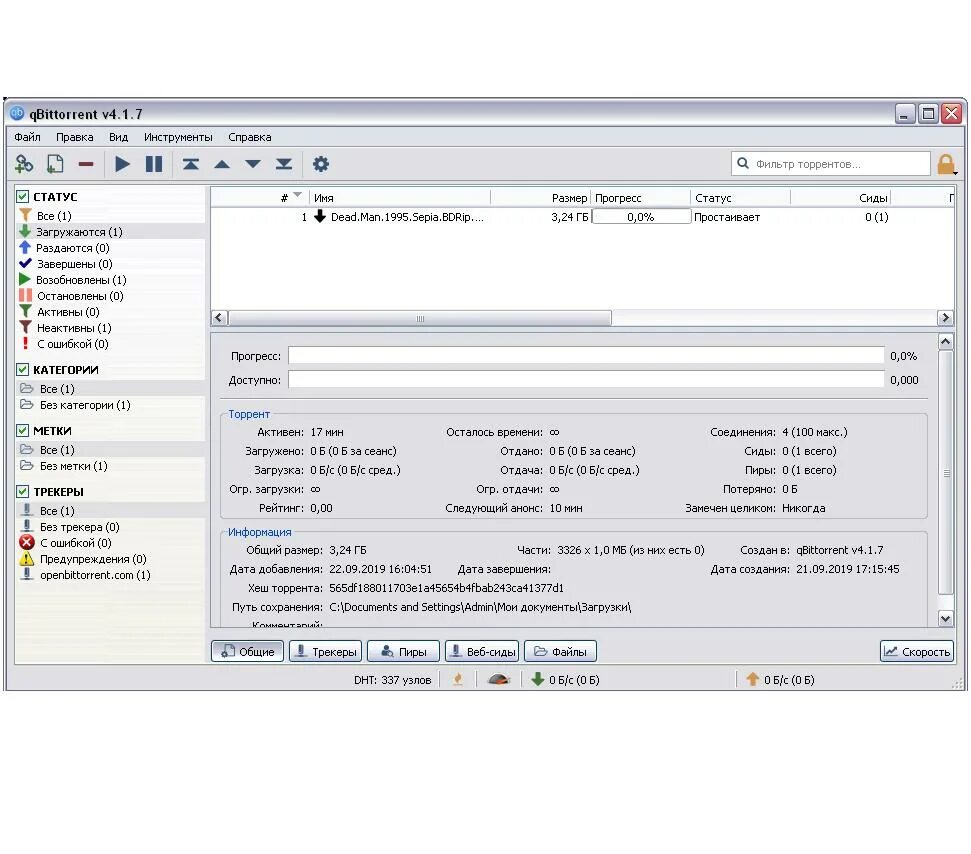The image size is (971, 854).
Task: Move torrent down in queue
Action: (253, 164)
